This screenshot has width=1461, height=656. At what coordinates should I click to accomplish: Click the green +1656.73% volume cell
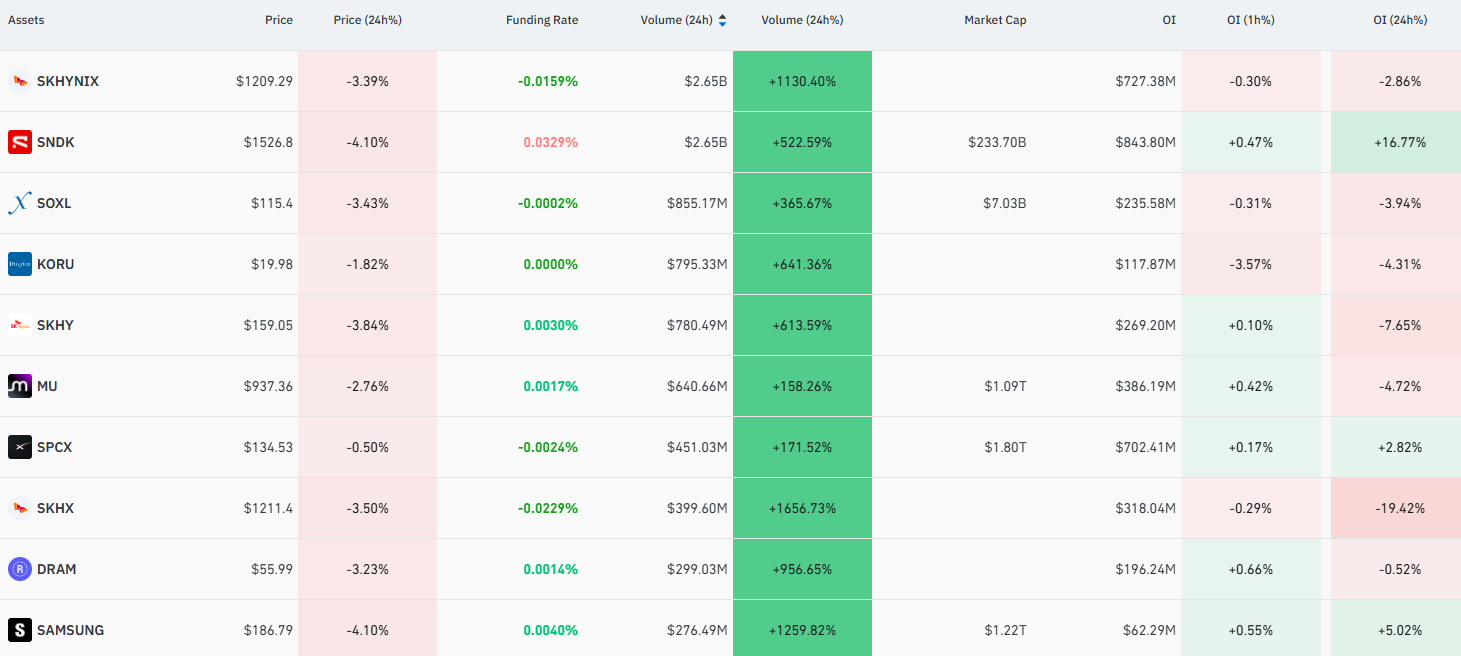click(x=802, y=508)
